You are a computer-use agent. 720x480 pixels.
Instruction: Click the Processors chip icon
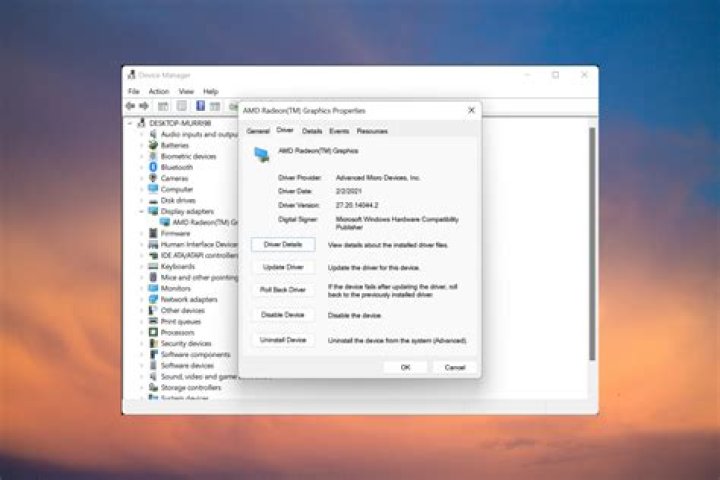[x=153, y=332]
